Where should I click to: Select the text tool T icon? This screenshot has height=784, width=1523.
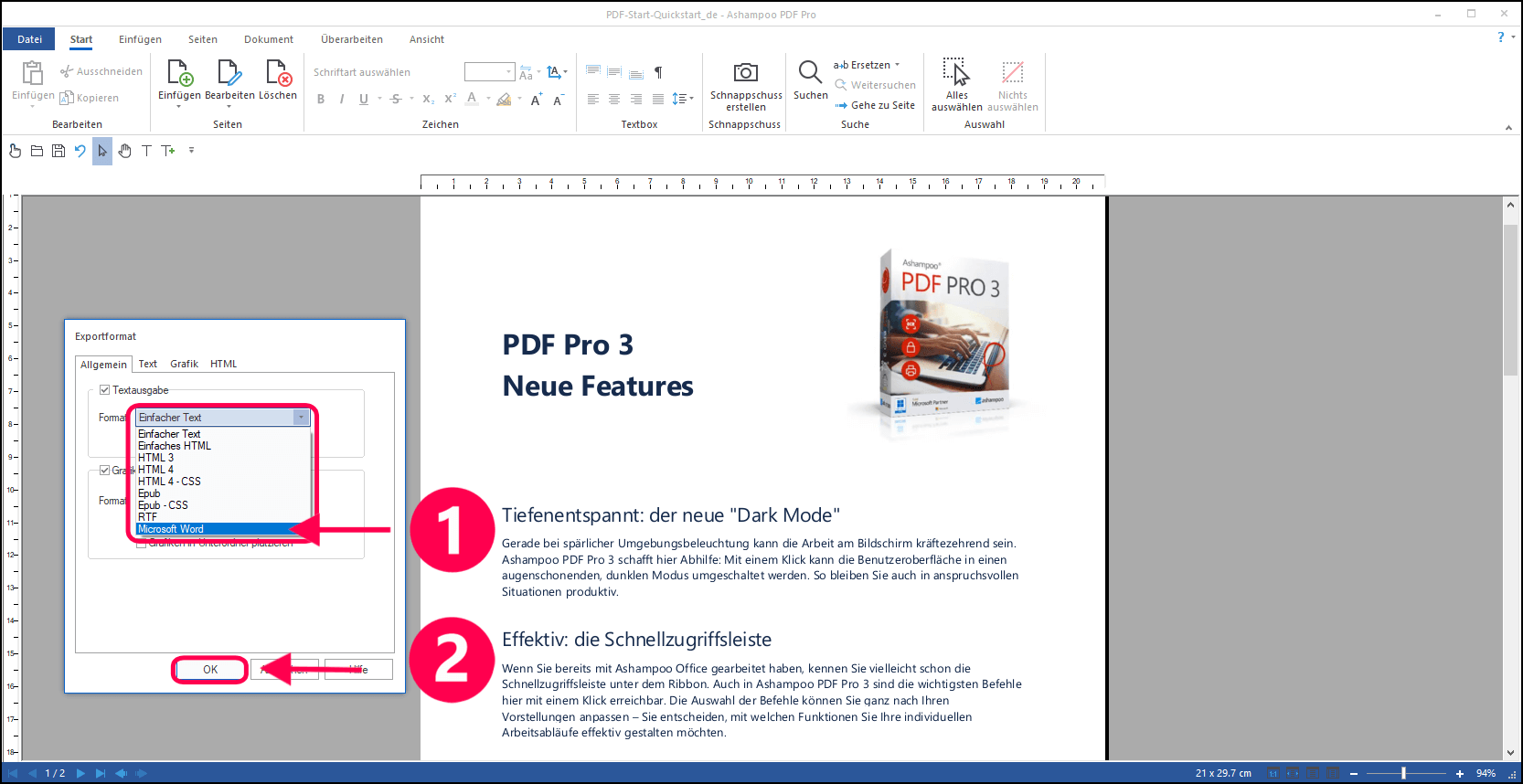coord(146,151)
